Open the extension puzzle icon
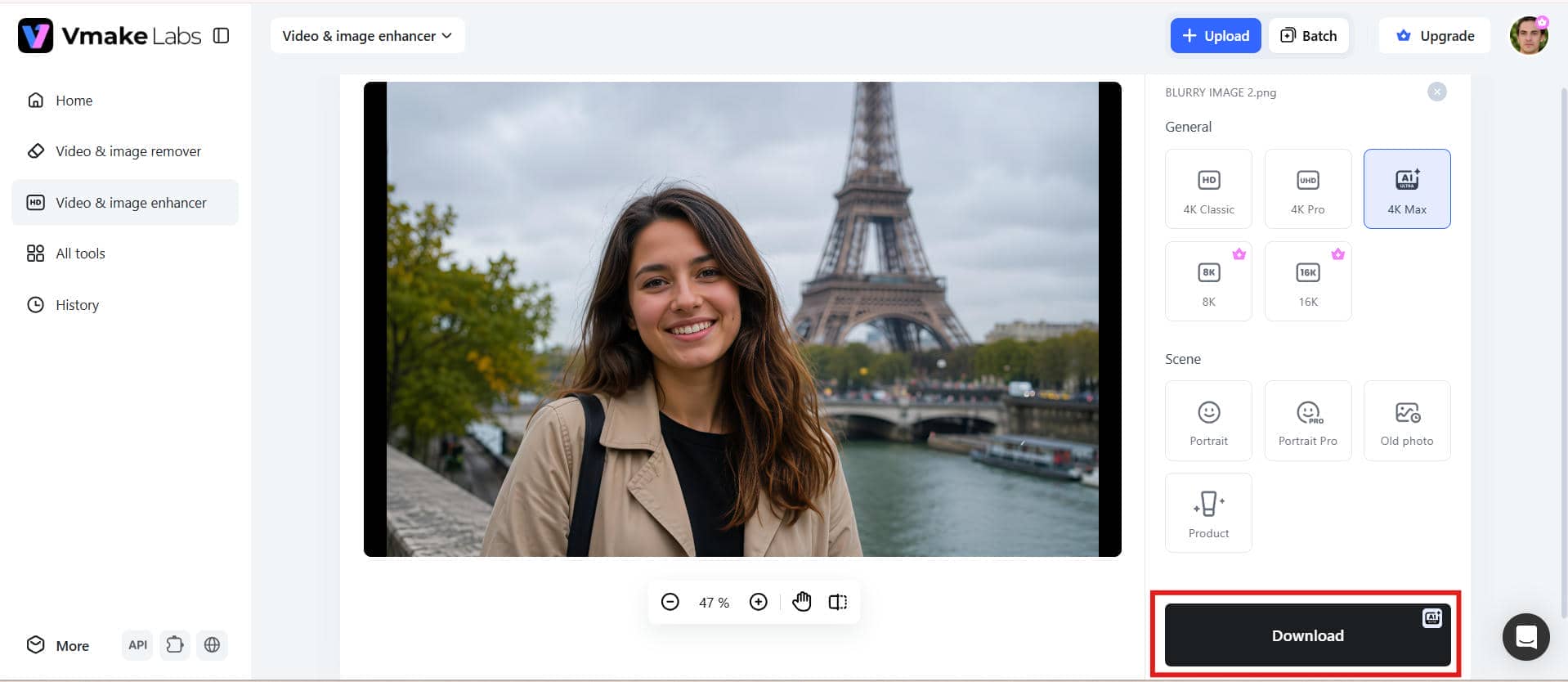This screenshot has width=1568, height=682. [175, 645]
